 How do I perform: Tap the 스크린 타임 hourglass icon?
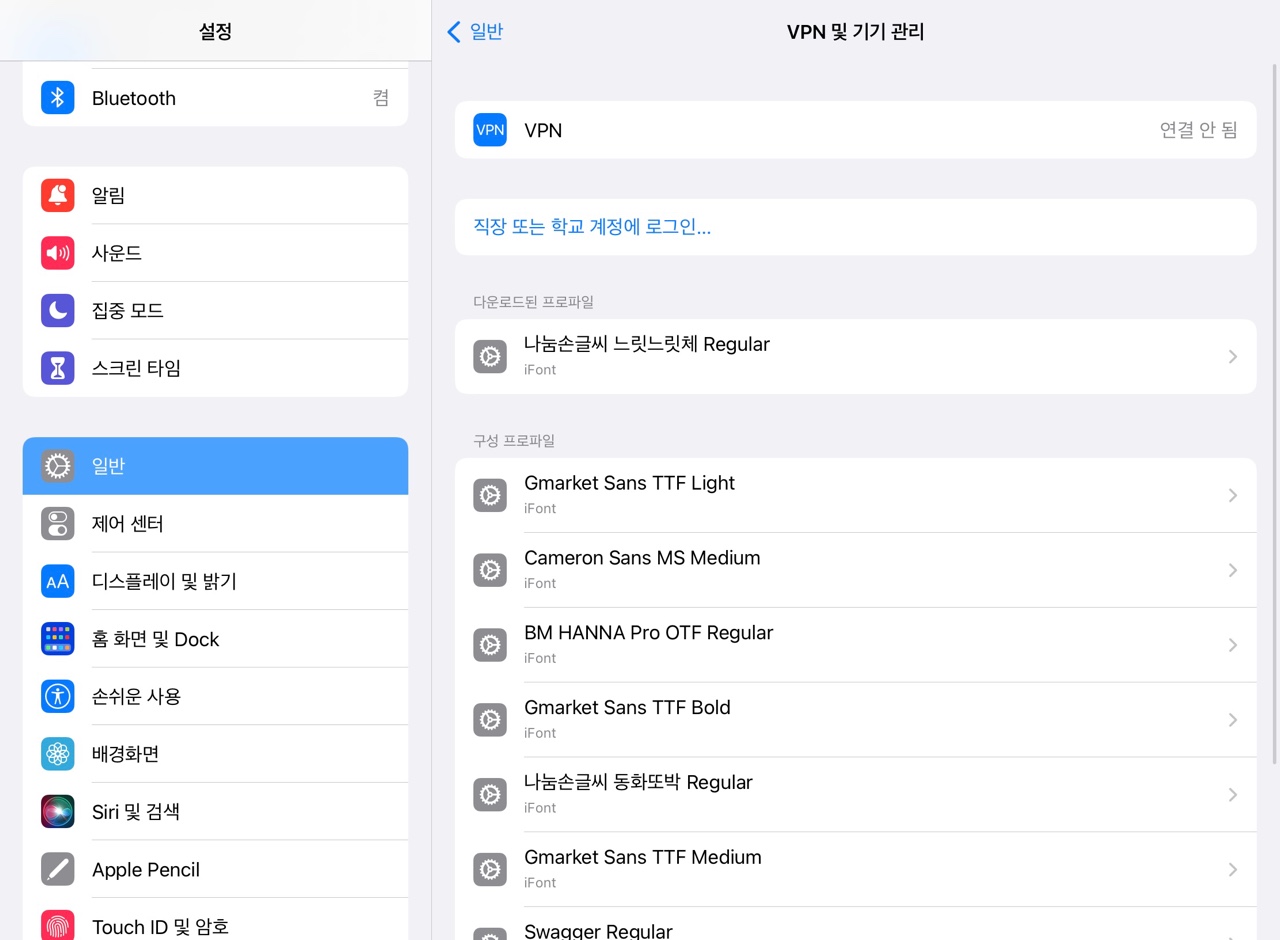pyautogui.click(x=57, y=368)
